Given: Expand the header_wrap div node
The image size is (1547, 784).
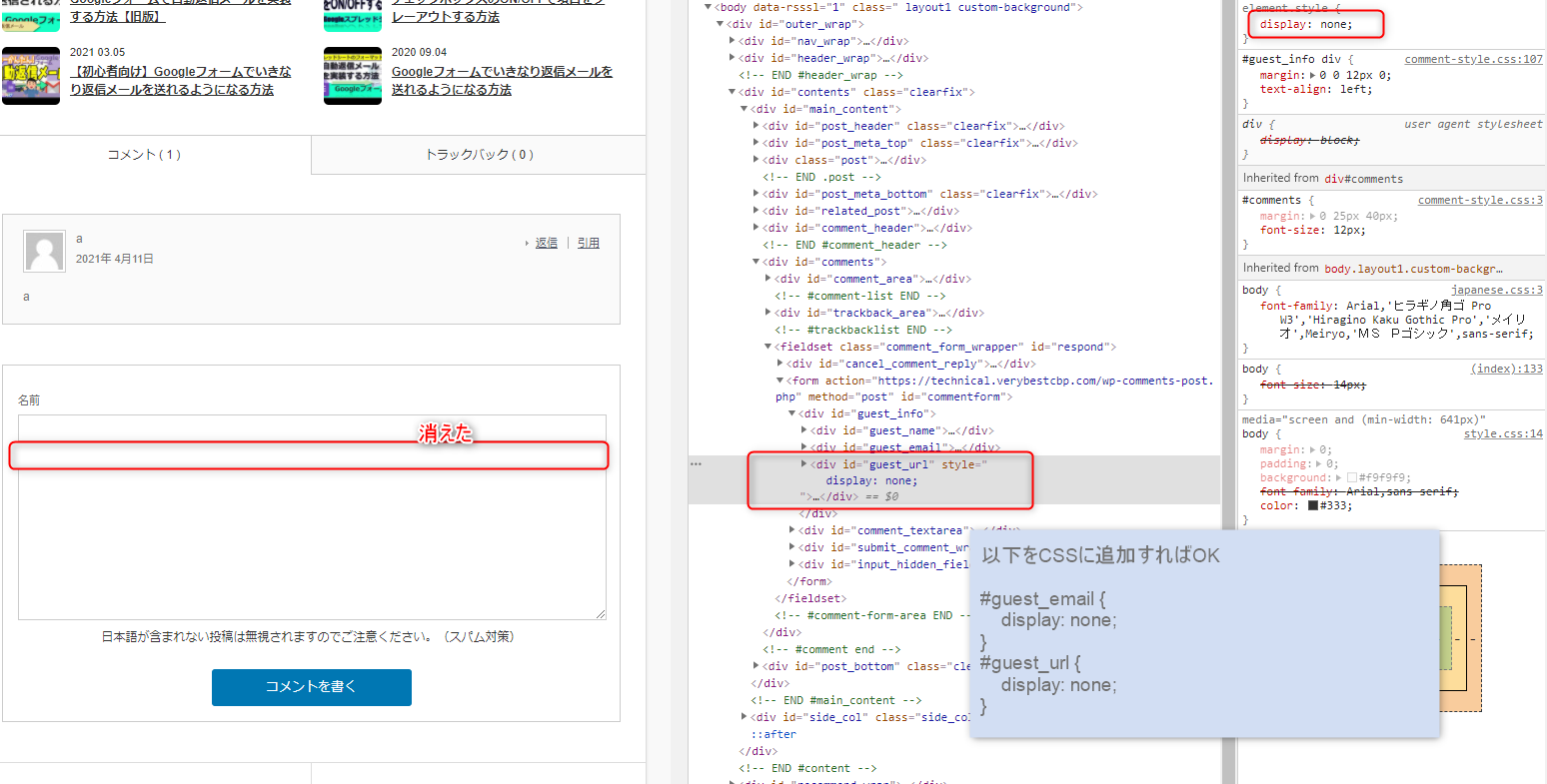Looking at the screenshot, I should tap(734, 58).
